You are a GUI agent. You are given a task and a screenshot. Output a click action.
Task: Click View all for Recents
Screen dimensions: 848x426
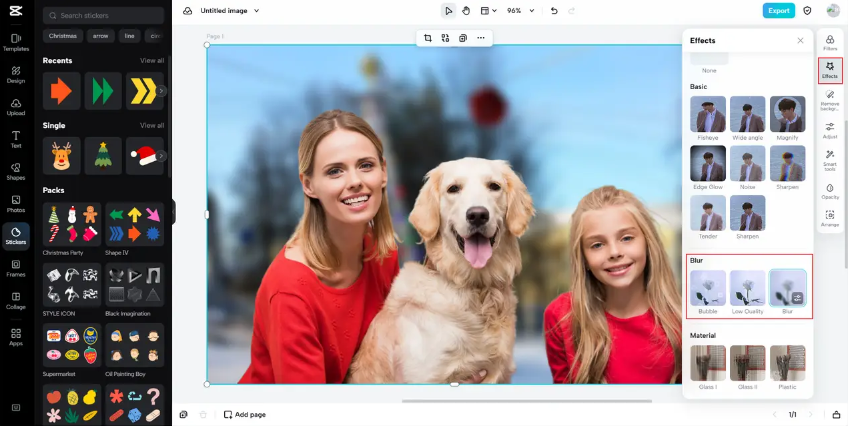(152, 61)
